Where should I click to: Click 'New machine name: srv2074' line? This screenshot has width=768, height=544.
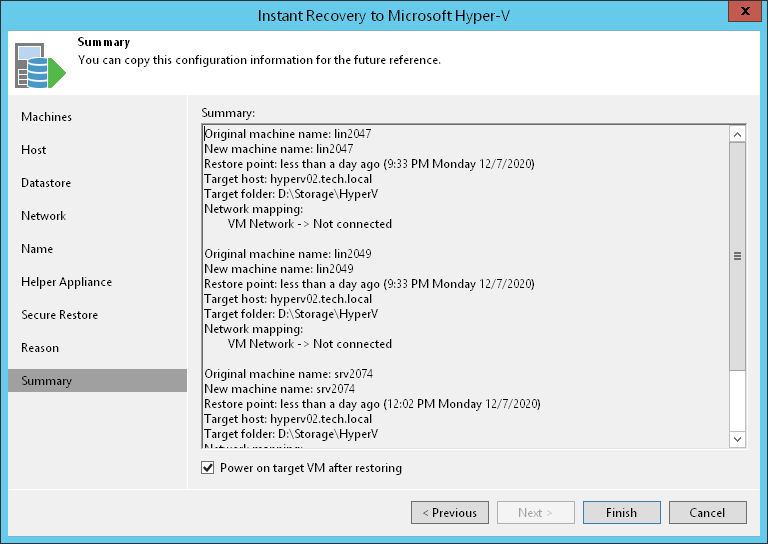coord(280,388)
